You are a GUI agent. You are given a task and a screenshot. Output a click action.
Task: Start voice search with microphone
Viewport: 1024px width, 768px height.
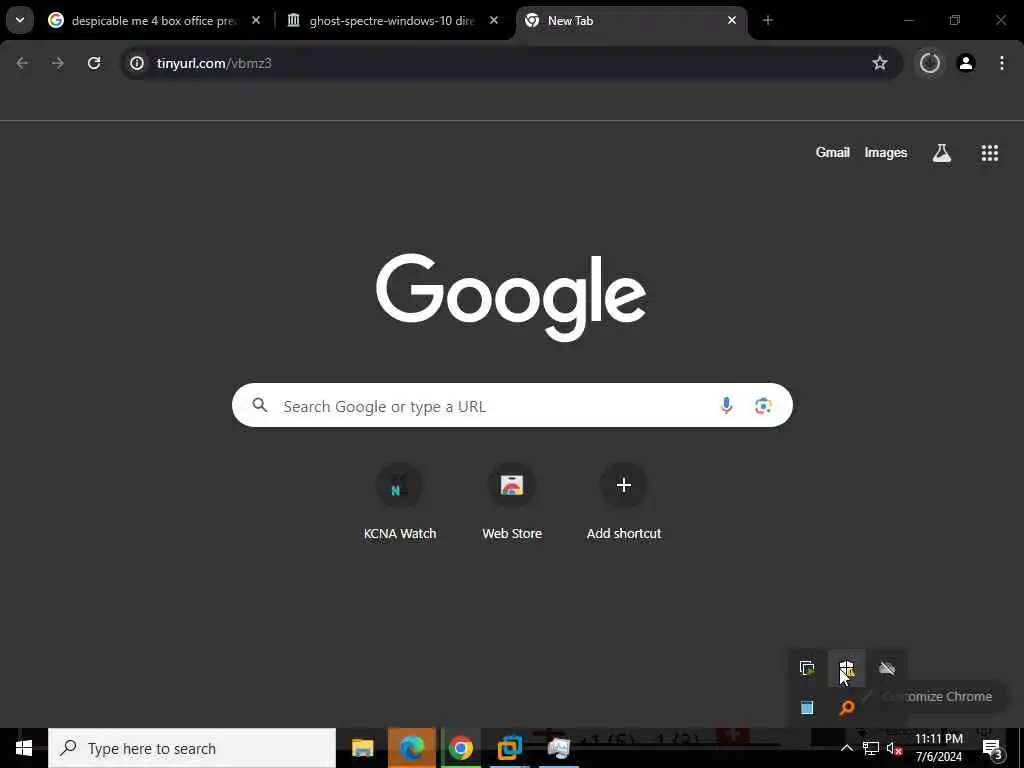pyautogui.click(x=726, y=406)
